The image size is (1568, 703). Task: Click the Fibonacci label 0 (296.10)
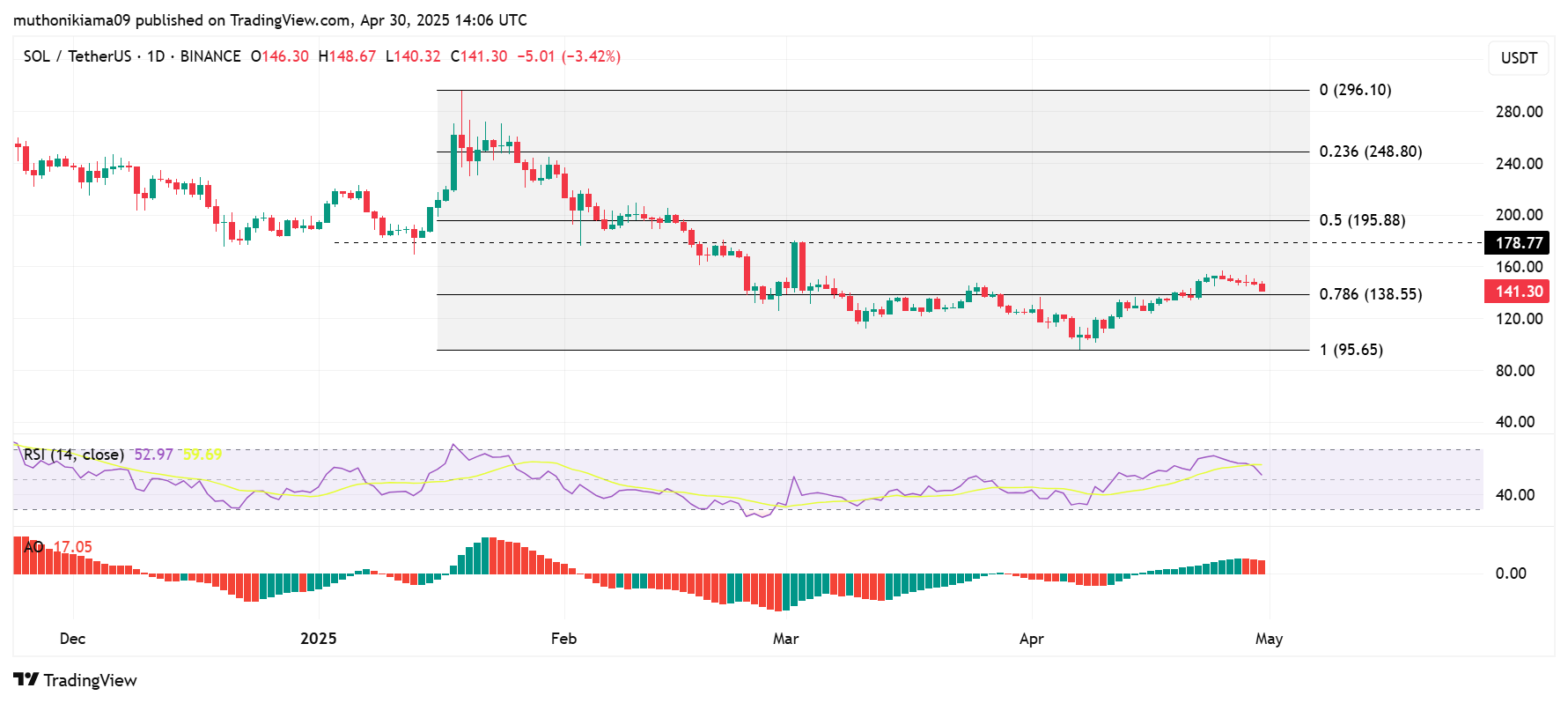click(1355, 90)
